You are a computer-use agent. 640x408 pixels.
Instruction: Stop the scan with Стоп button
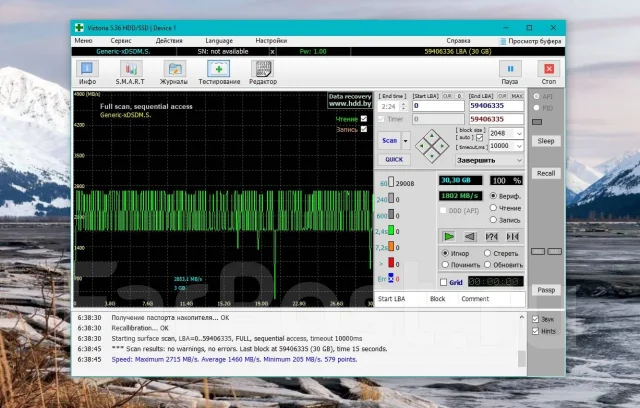point(549,72)
